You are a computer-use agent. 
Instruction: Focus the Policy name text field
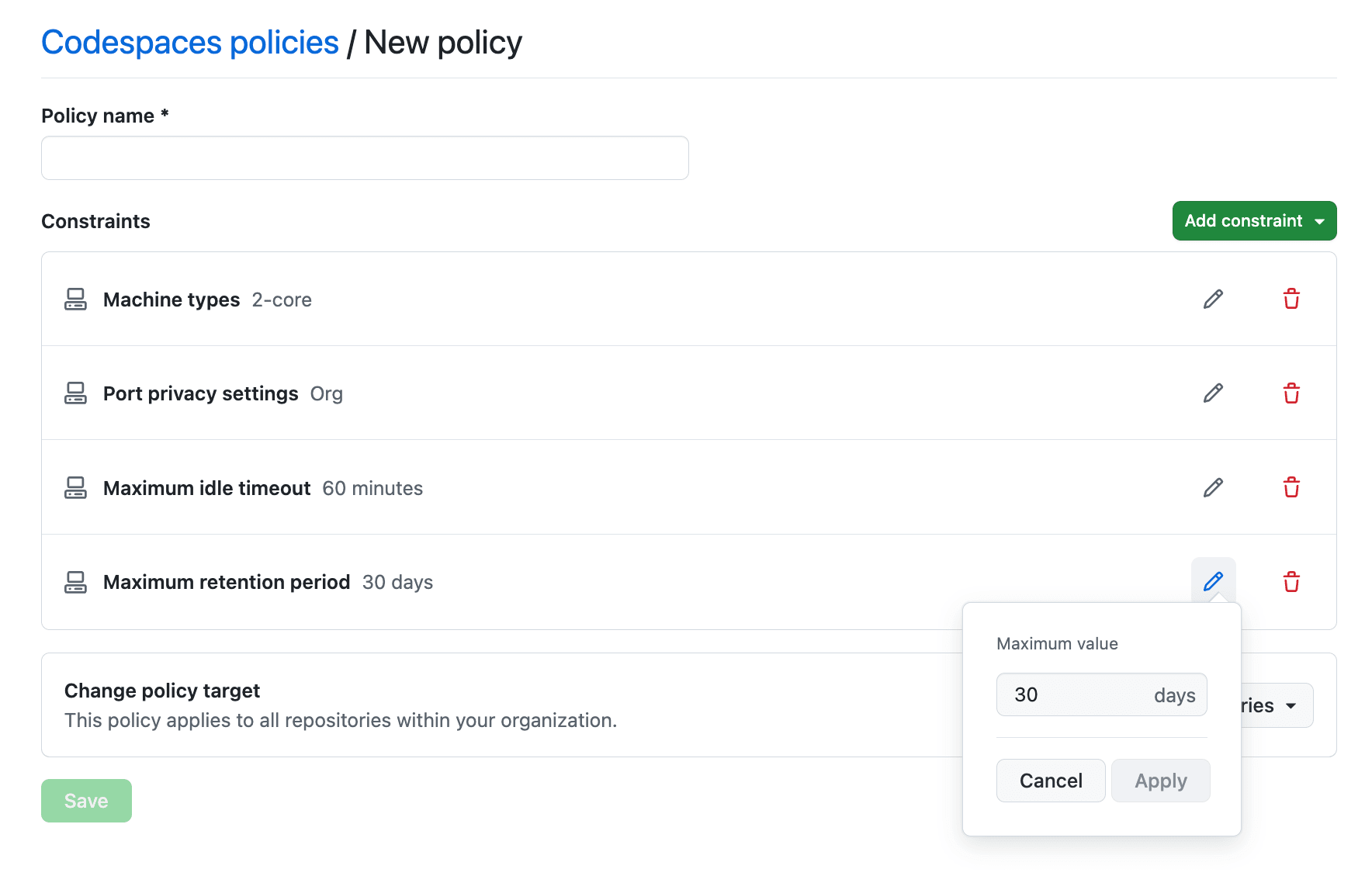(x=365, y=158)
